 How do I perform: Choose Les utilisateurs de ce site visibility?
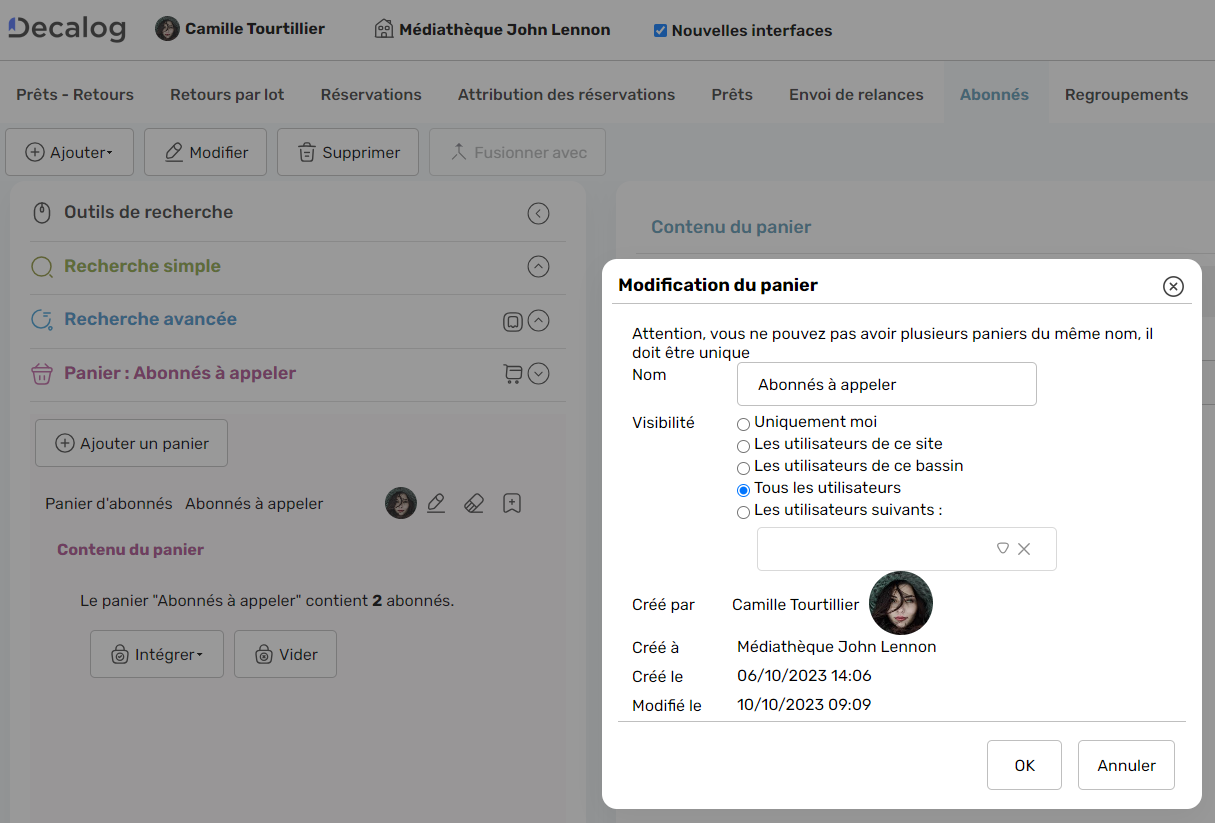[x=743, y=446]
